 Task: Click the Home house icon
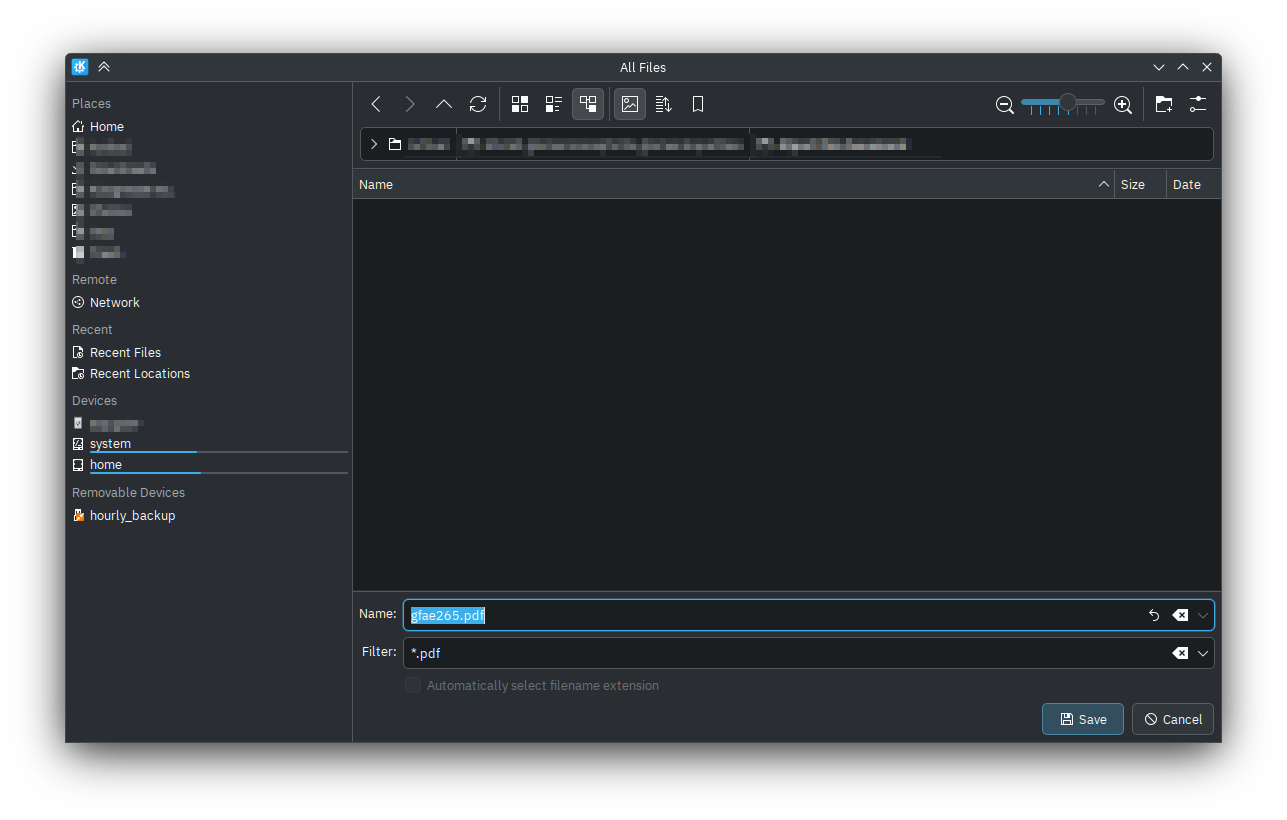pos(78,127)
